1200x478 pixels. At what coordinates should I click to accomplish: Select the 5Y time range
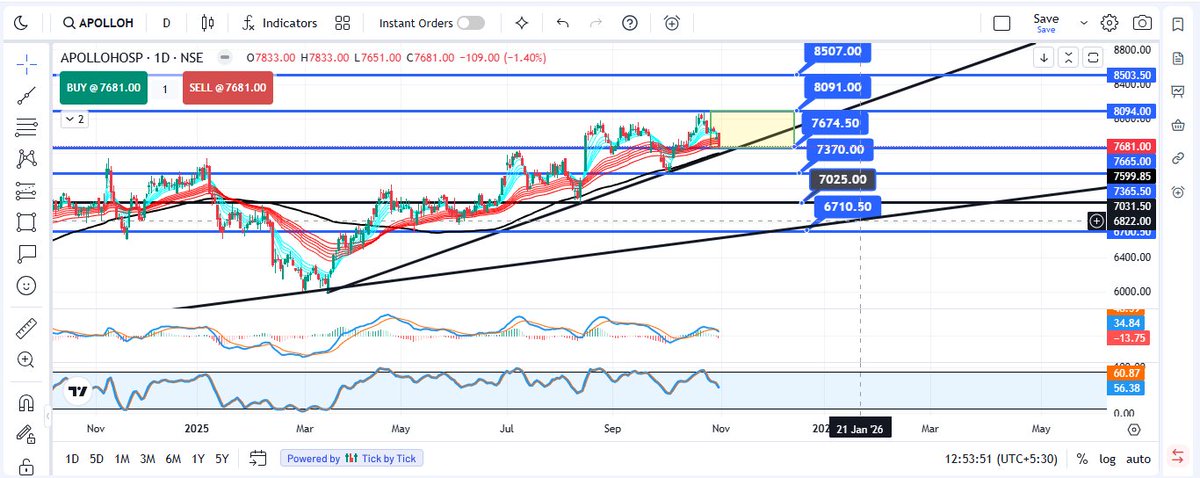[222, 458]
